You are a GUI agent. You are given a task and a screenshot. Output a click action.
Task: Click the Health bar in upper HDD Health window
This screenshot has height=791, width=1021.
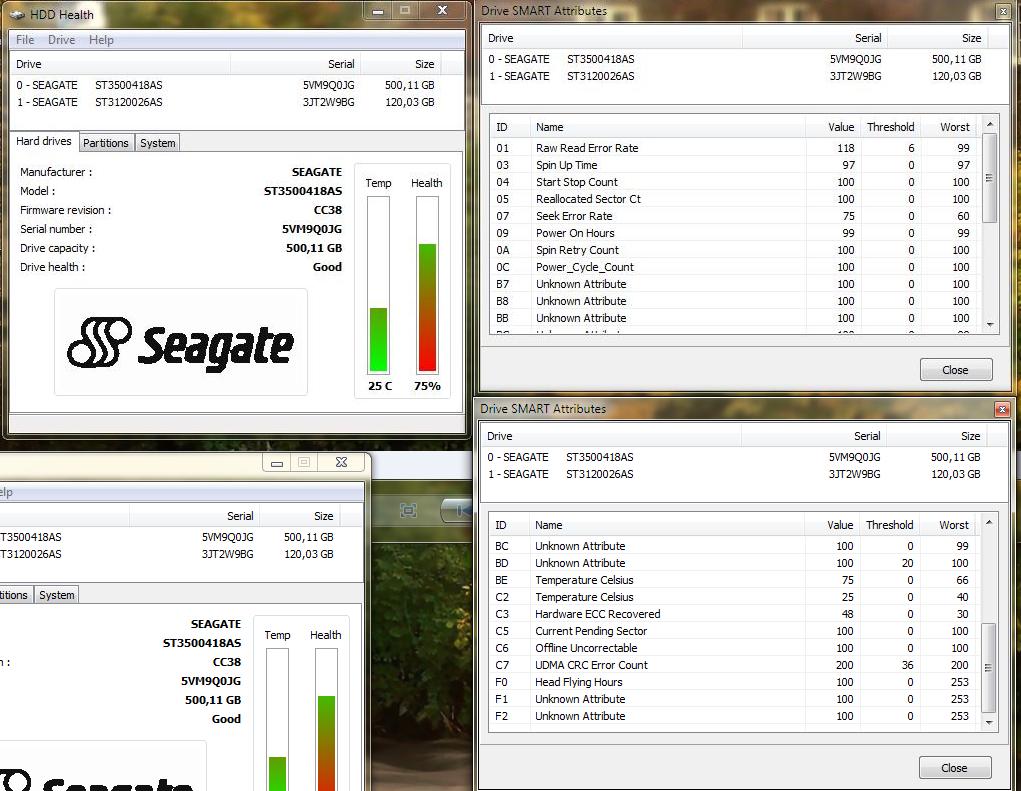coord(427,284)
